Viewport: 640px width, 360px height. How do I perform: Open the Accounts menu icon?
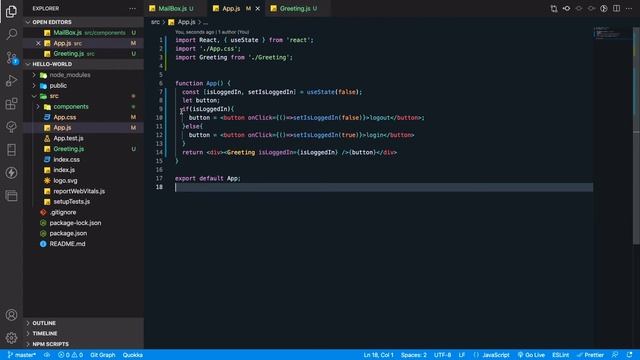(11, 315)
